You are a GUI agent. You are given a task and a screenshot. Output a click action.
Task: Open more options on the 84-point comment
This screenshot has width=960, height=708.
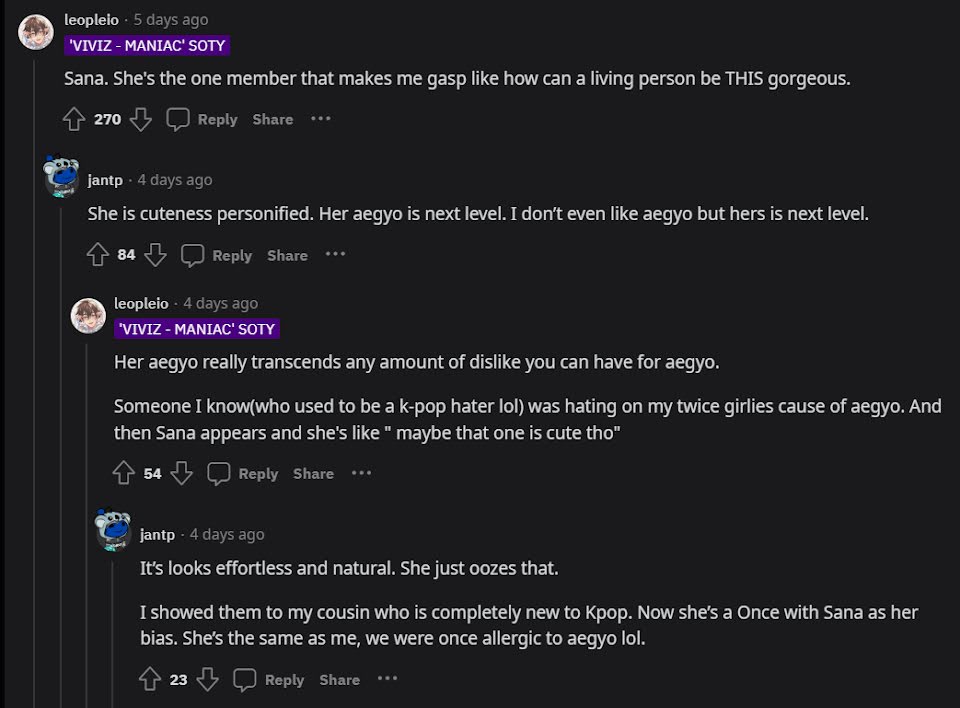coord(335,255)
